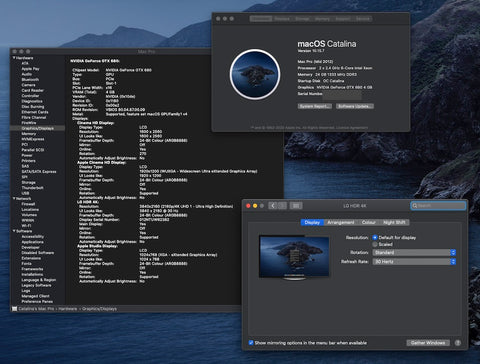
Task: Click the LG HDR 4K heading in System Report
Action: point(88,202)
